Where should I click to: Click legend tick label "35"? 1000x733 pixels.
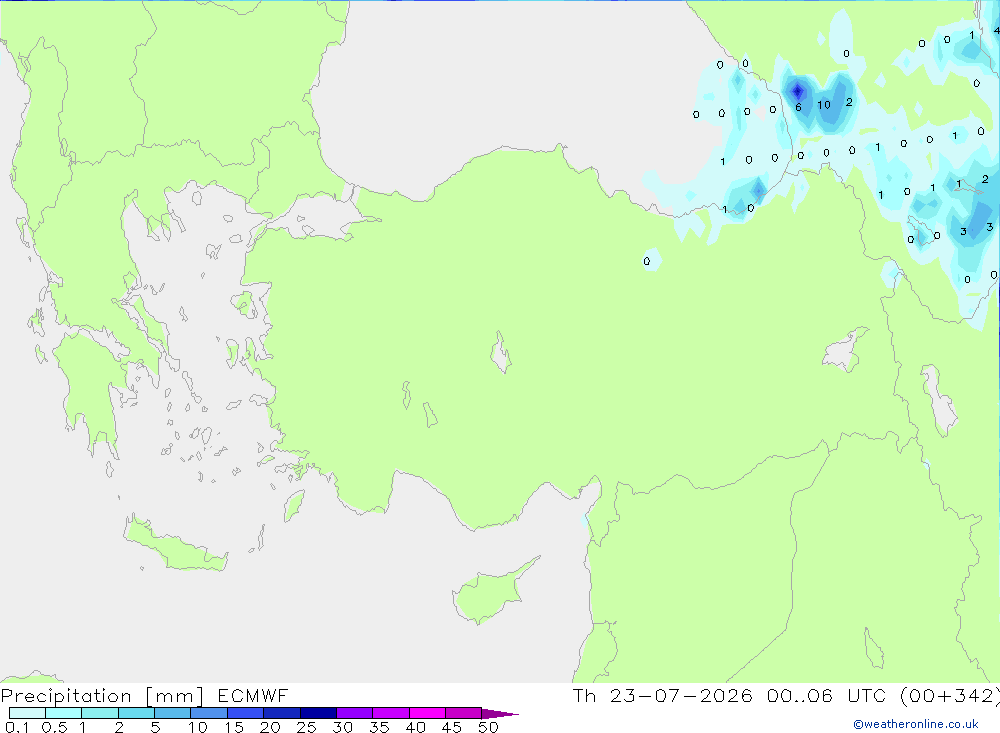pos(379,727)
